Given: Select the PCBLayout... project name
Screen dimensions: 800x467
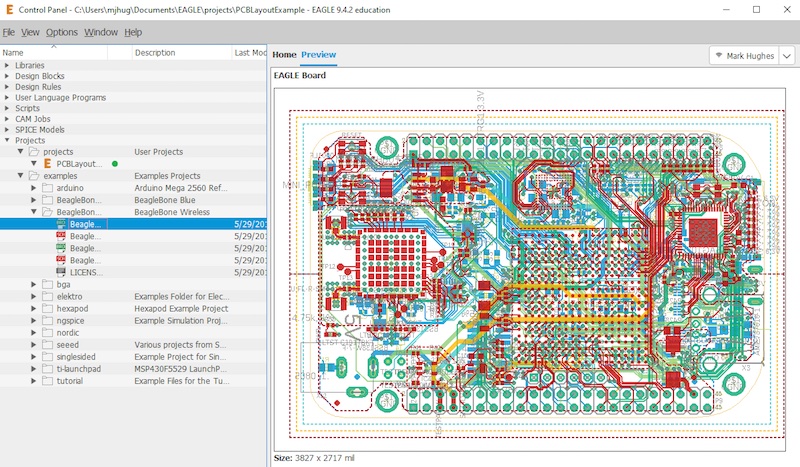Looking at the screenshot, I should point(79,164).
